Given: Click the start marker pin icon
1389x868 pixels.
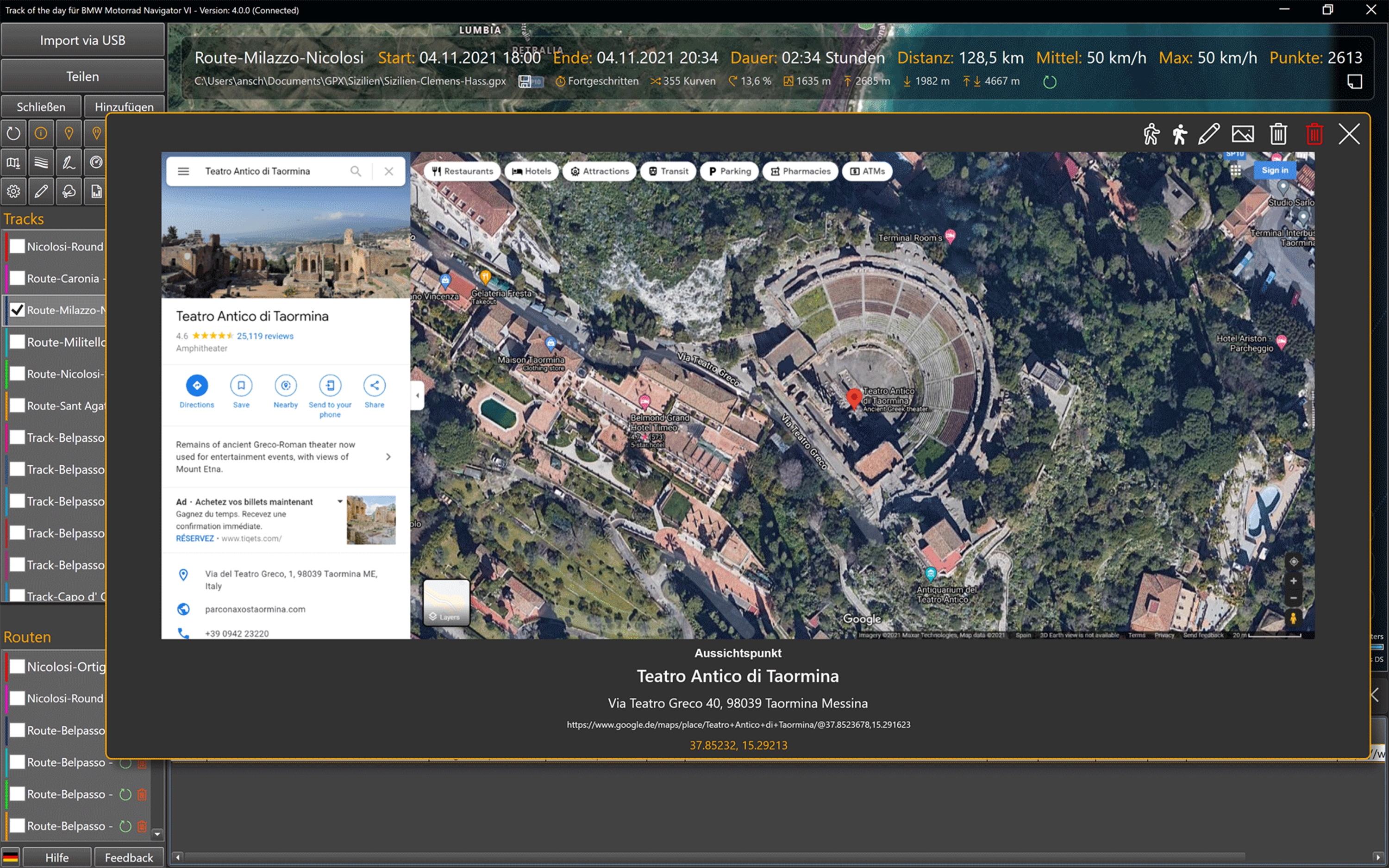Looking at the screenshot, I should pos(69,133).
